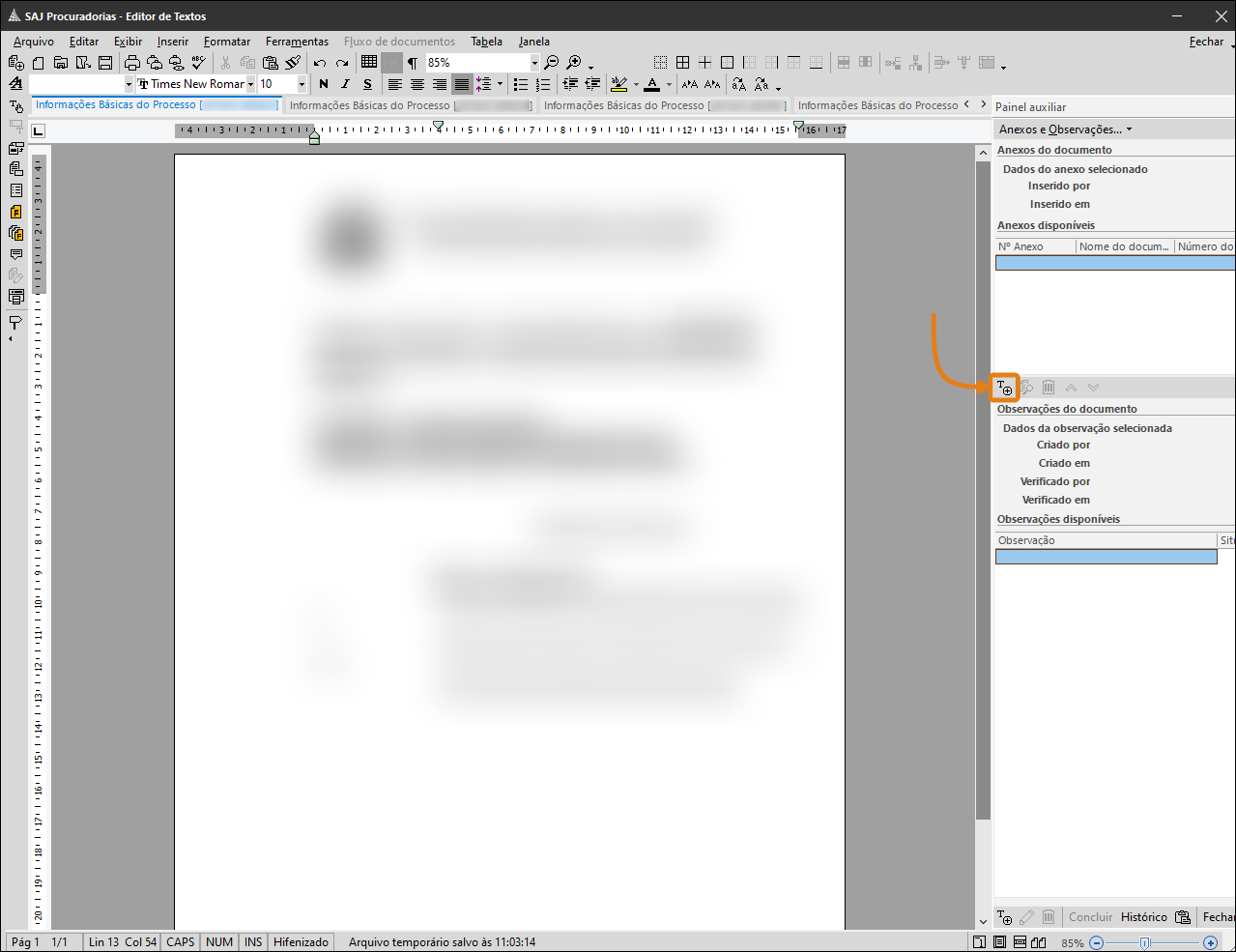The width and height of the screenshot is (1236, 952).
Task: Click the paste clipboard icon
Action: click(271, 63)
